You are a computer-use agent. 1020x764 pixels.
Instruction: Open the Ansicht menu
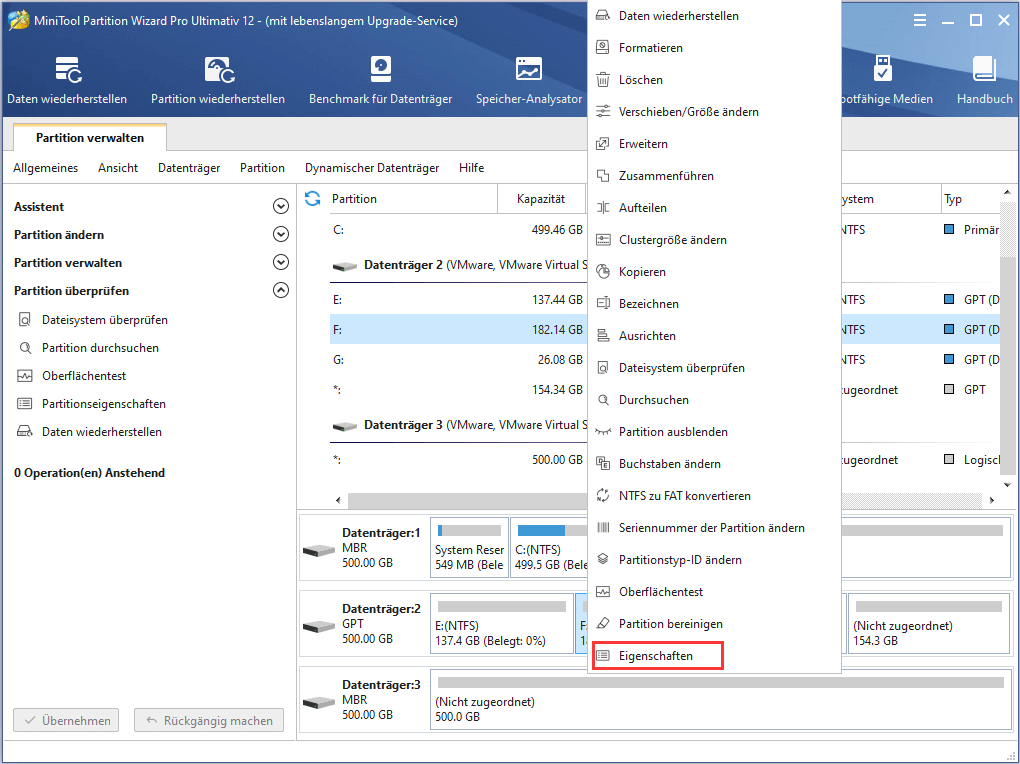point(118,168)
